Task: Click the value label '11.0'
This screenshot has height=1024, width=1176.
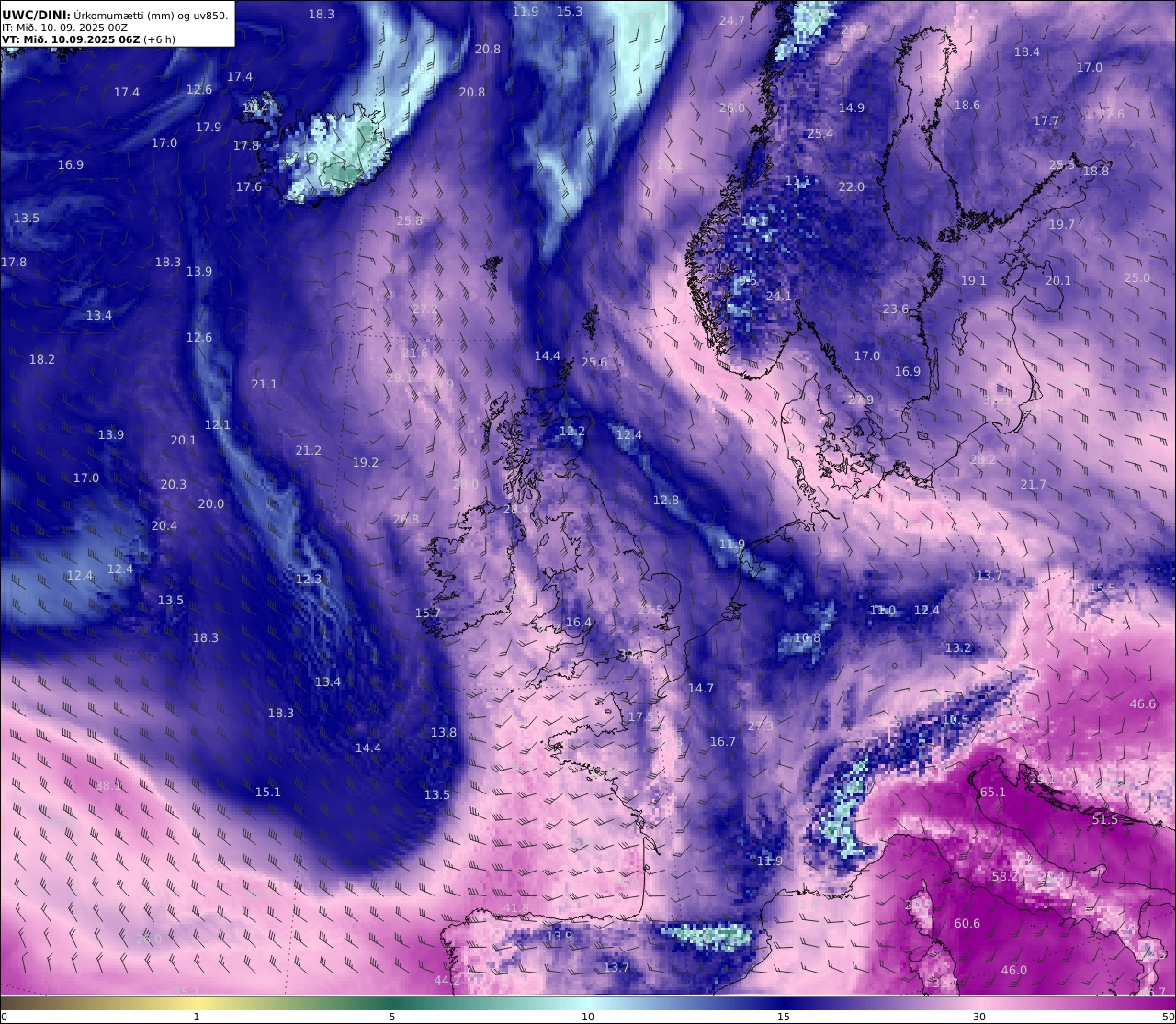Action: [883, 610]
